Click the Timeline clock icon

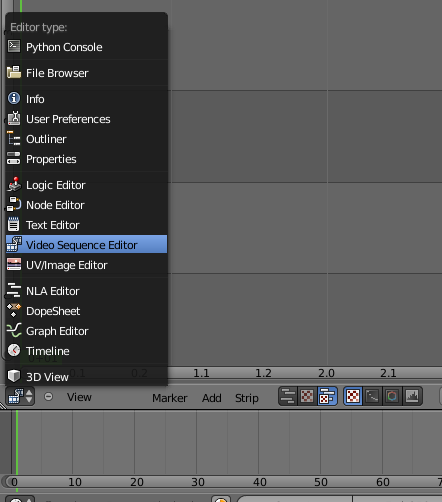click(14, 350)
